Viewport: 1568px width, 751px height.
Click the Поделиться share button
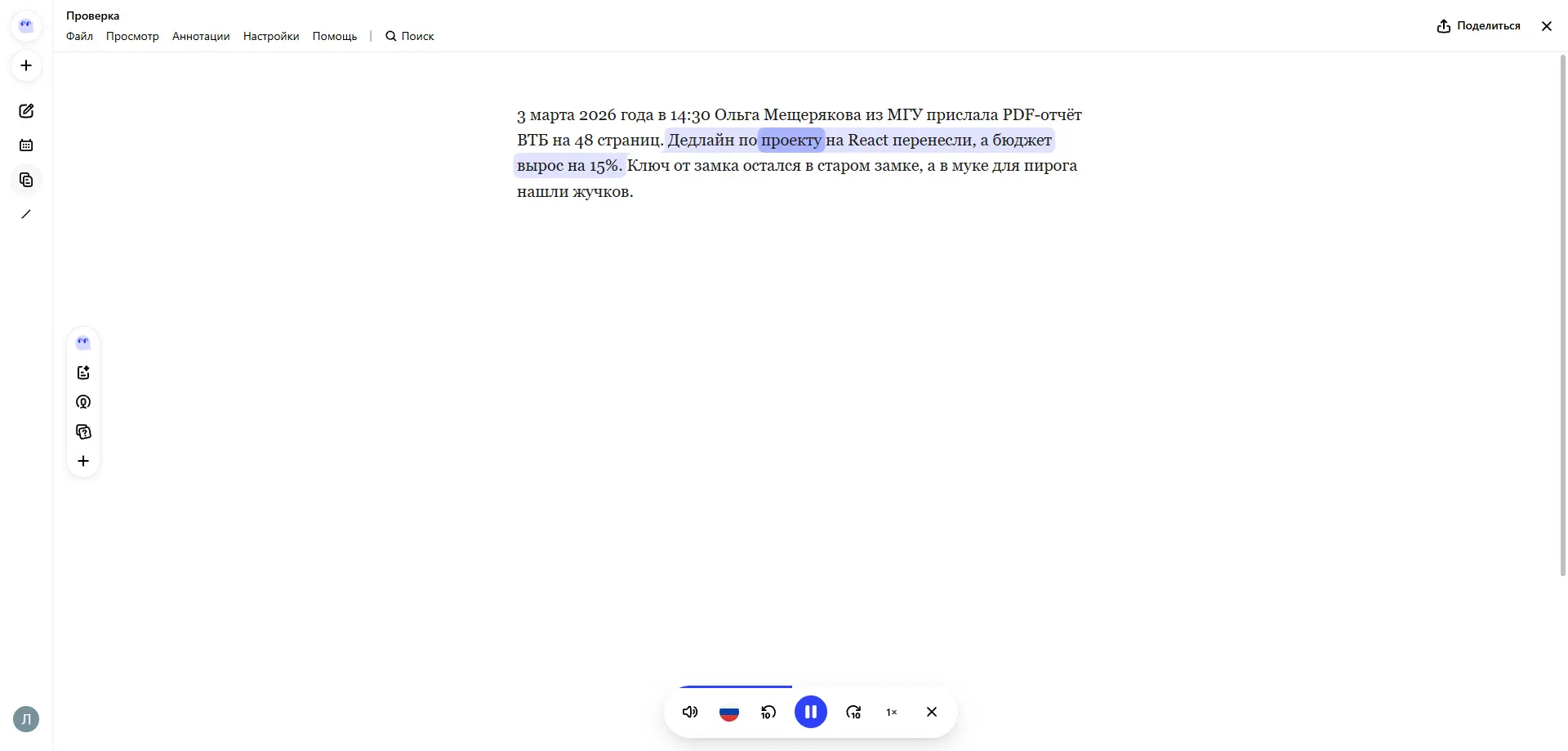click(1479, 26)
